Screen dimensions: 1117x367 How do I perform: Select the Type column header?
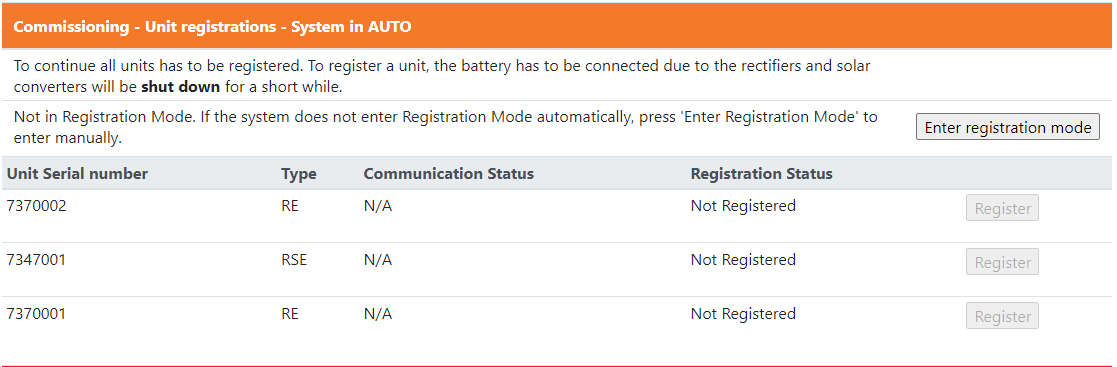pyautogui.click(x=298, y=174)
